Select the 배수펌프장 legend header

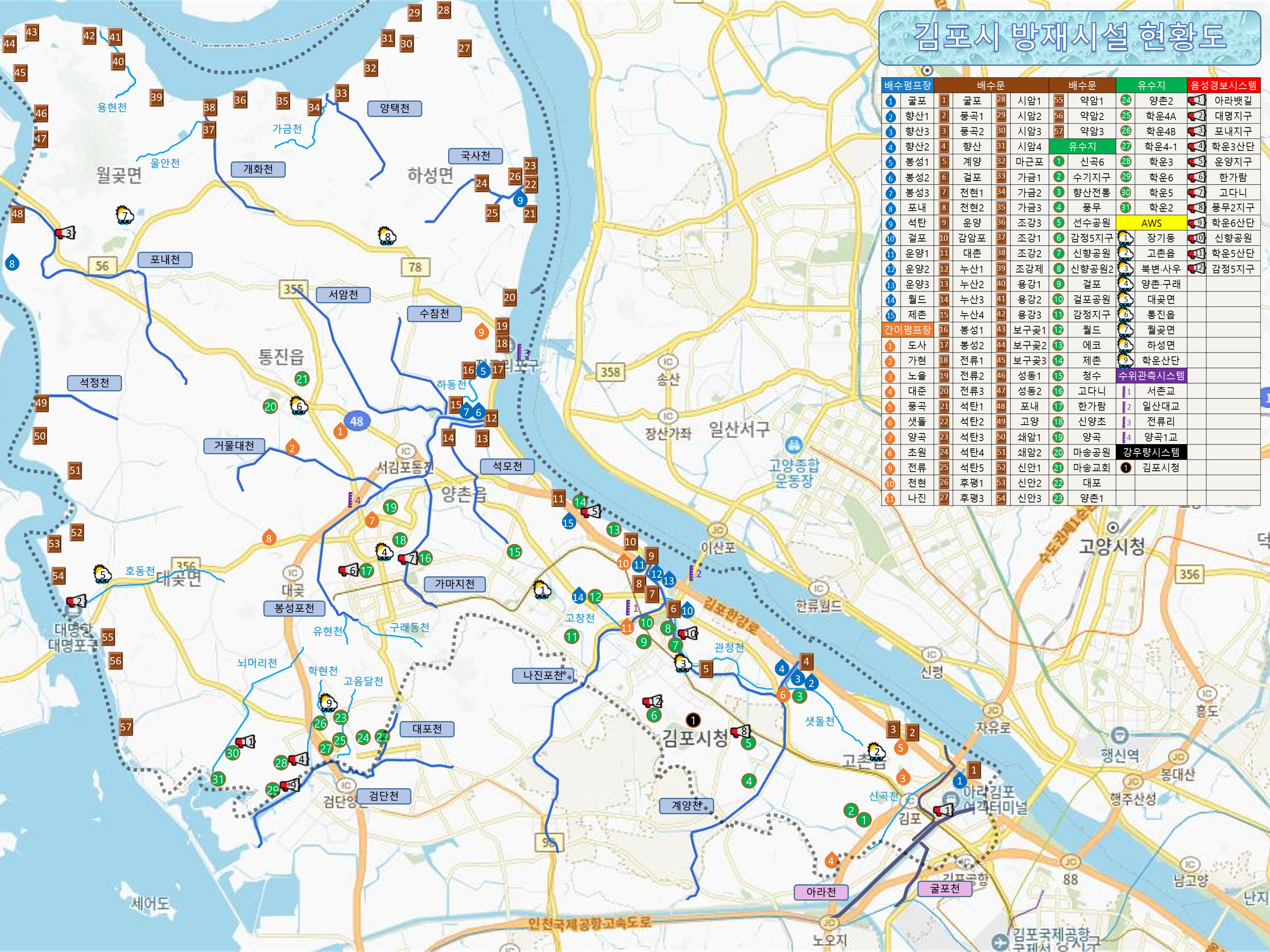(907, 86)
